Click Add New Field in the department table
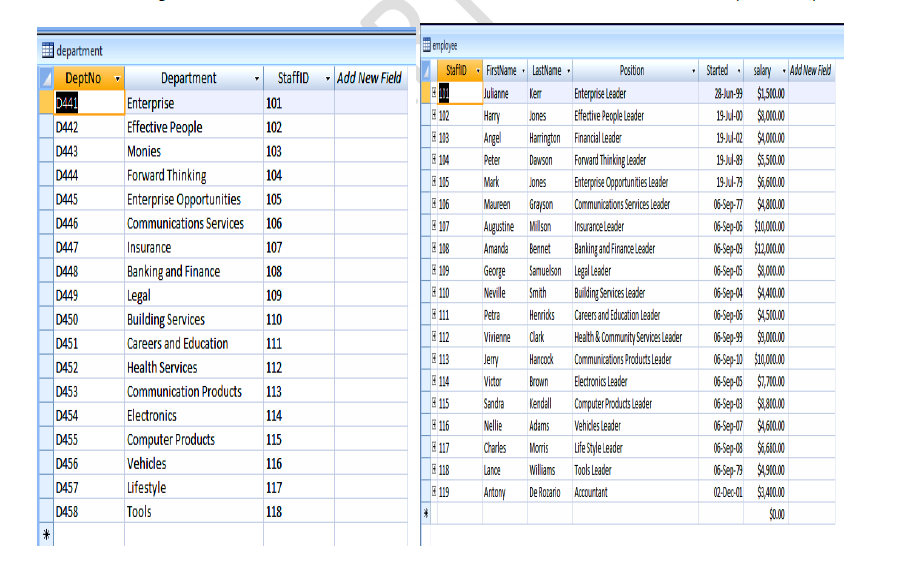The image size is (897, 564). [x=369, y=78]
